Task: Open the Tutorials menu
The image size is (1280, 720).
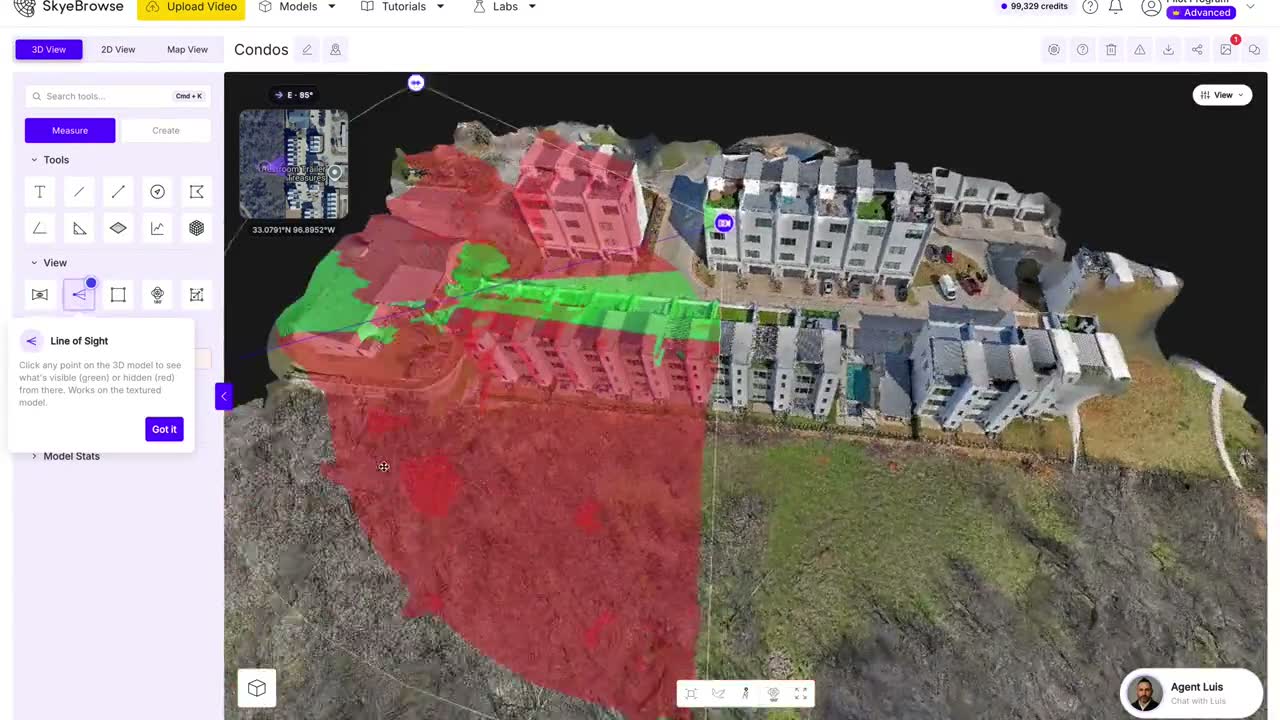Action: pyautogui.click(x=402, y=7)
